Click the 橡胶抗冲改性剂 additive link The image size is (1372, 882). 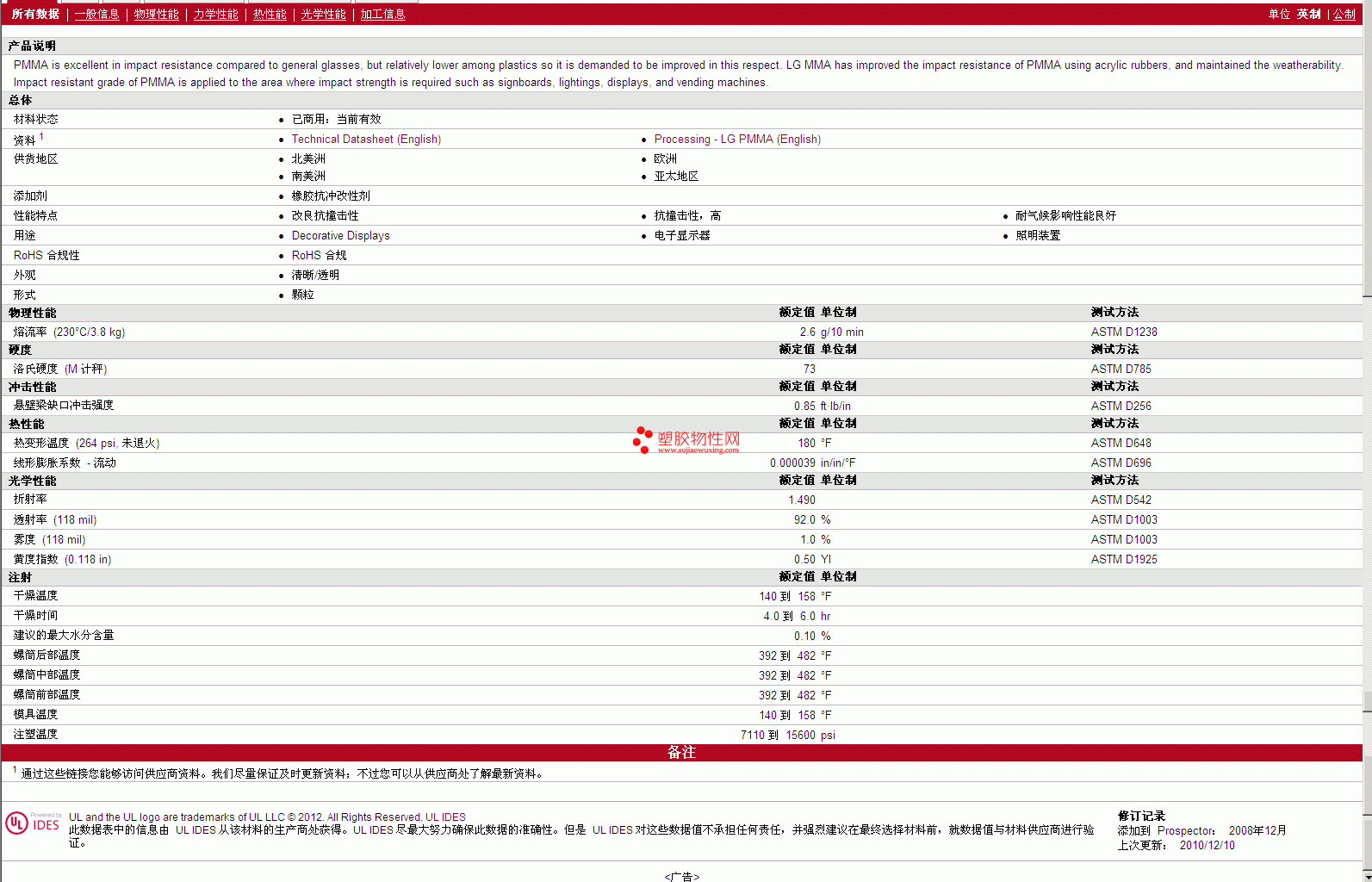[x=331, y=196]
